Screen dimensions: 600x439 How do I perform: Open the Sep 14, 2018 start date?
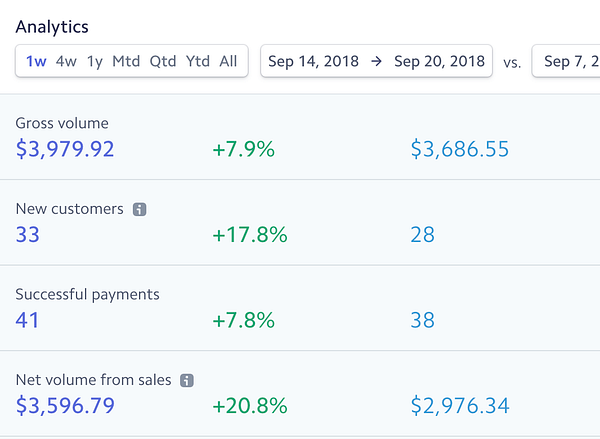pos(313,61)
